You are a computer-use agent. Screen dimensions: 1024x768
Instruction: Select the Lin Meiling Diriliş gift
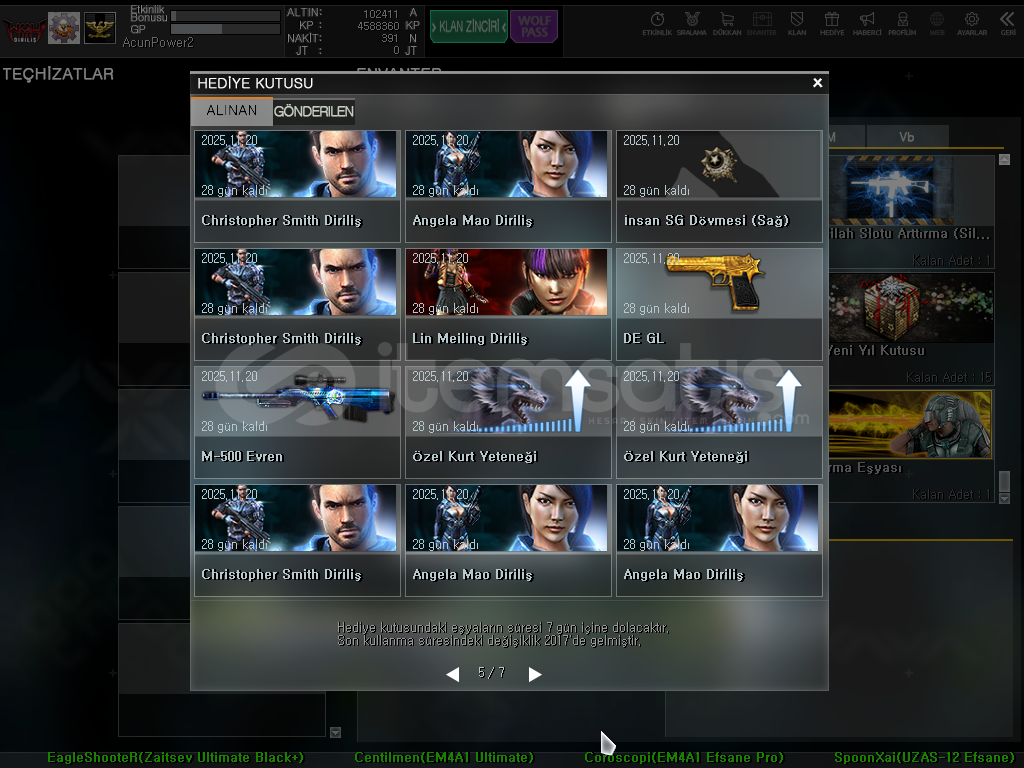pos(508,304)
